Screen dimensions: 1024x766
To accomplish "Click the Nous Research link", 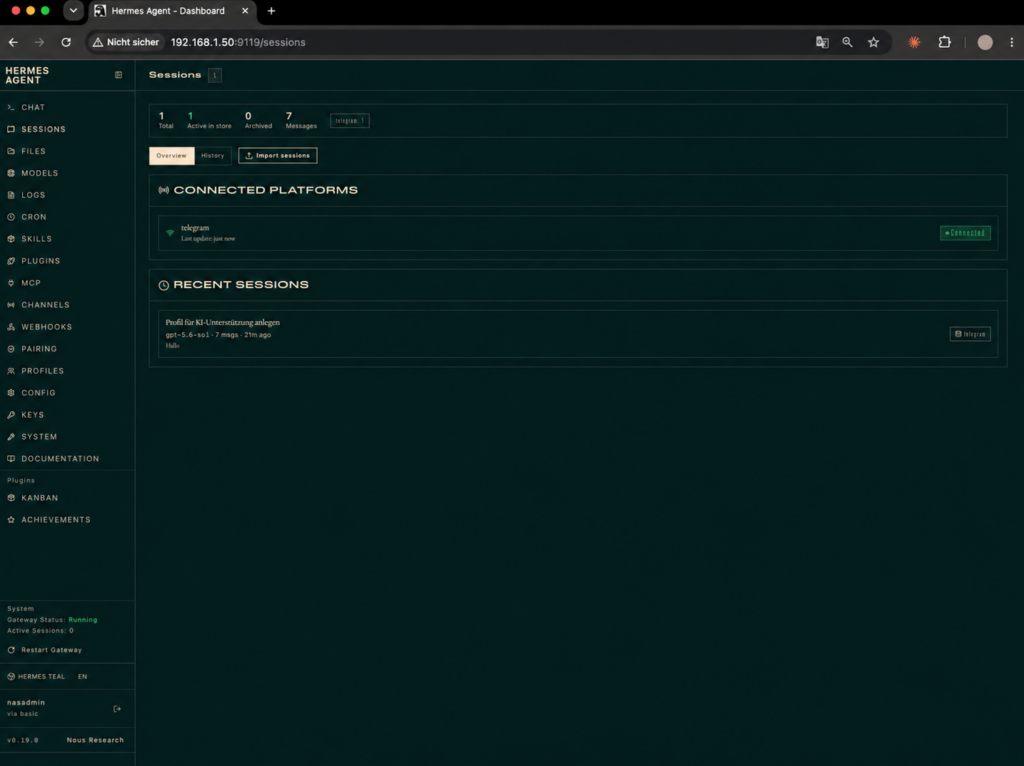I will coord(95,740).
